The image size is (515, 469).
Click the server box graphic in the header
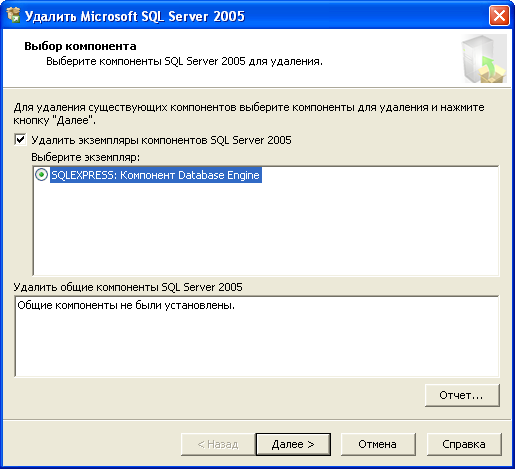point(484,59)
